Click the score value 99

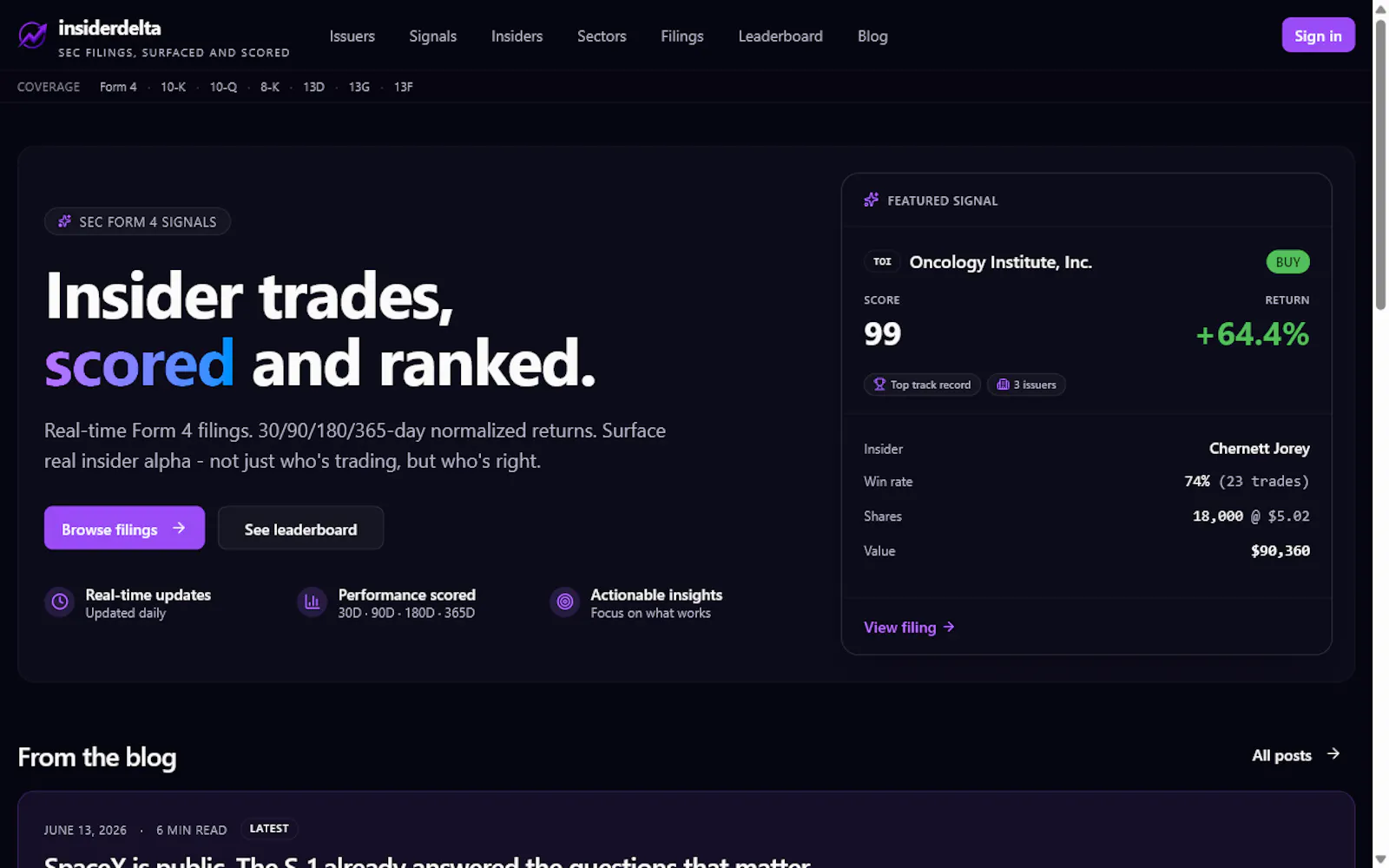point(882,333)
